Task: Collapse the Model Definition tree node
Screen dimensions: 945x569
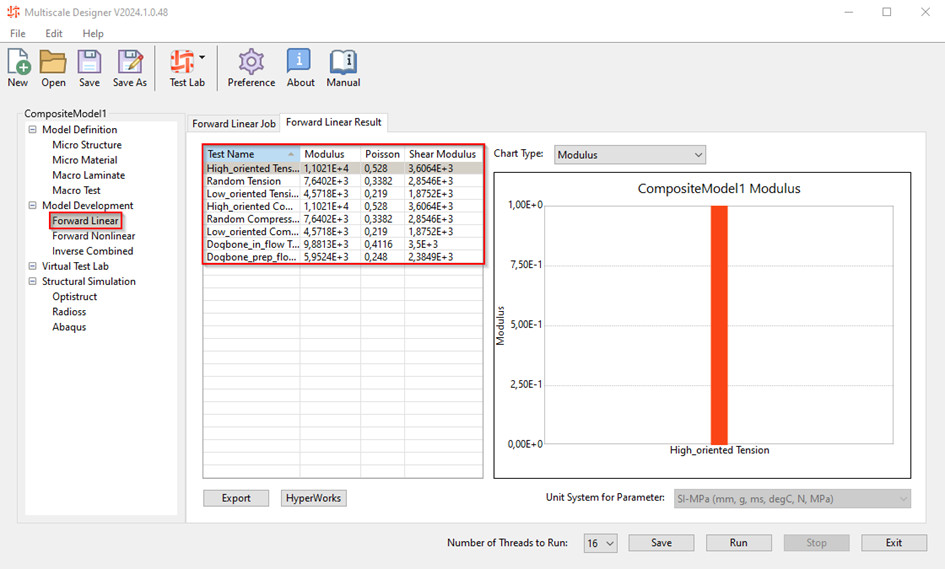Action: [33, 130]
